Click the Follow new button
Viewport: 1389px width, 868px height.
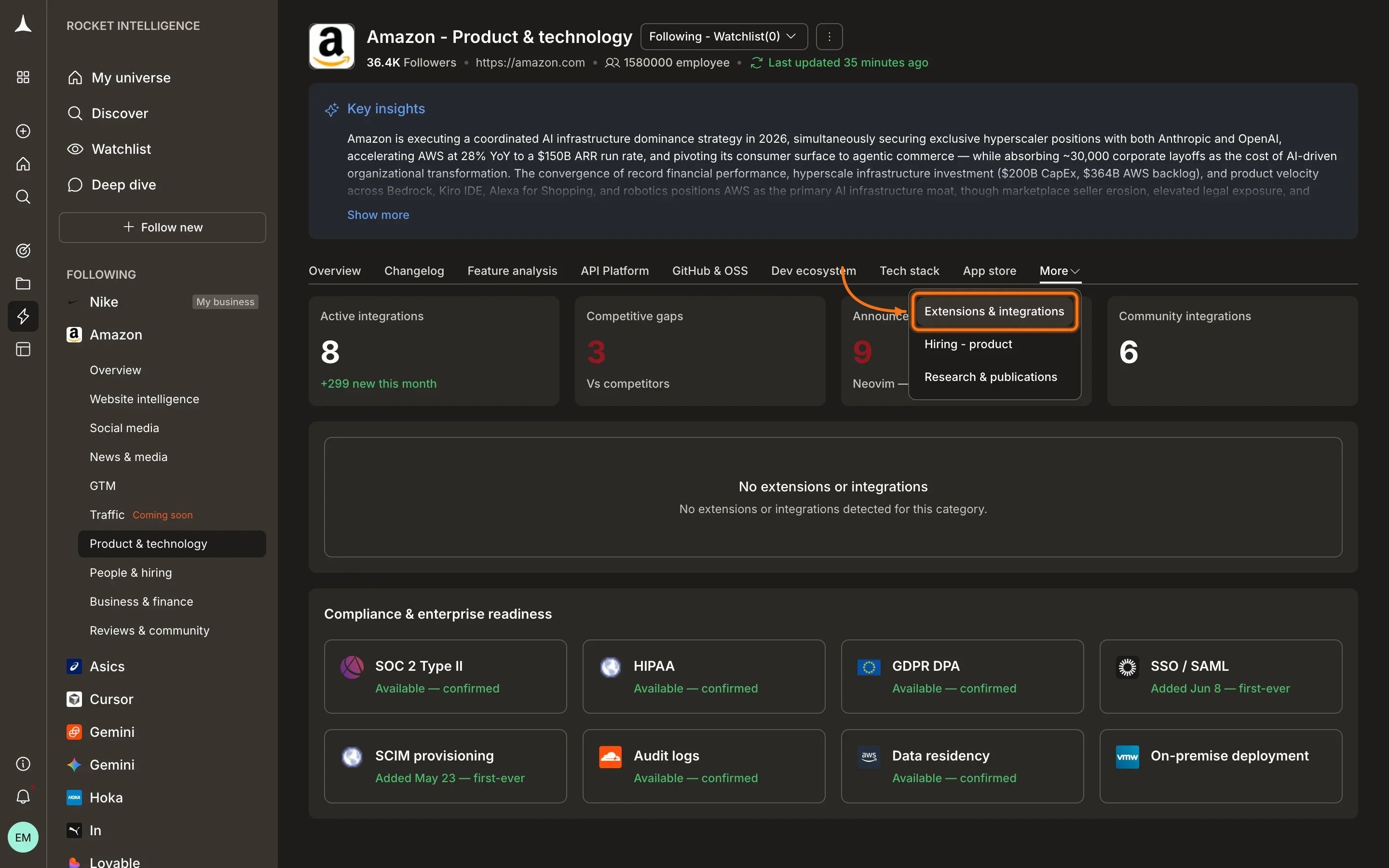click(163, 227)
